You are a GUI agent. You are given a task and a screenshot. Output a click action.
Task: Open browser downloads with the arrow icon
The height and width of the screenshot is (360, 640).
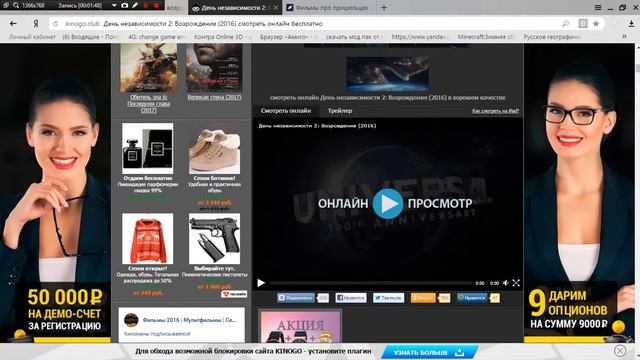(631, 24)
